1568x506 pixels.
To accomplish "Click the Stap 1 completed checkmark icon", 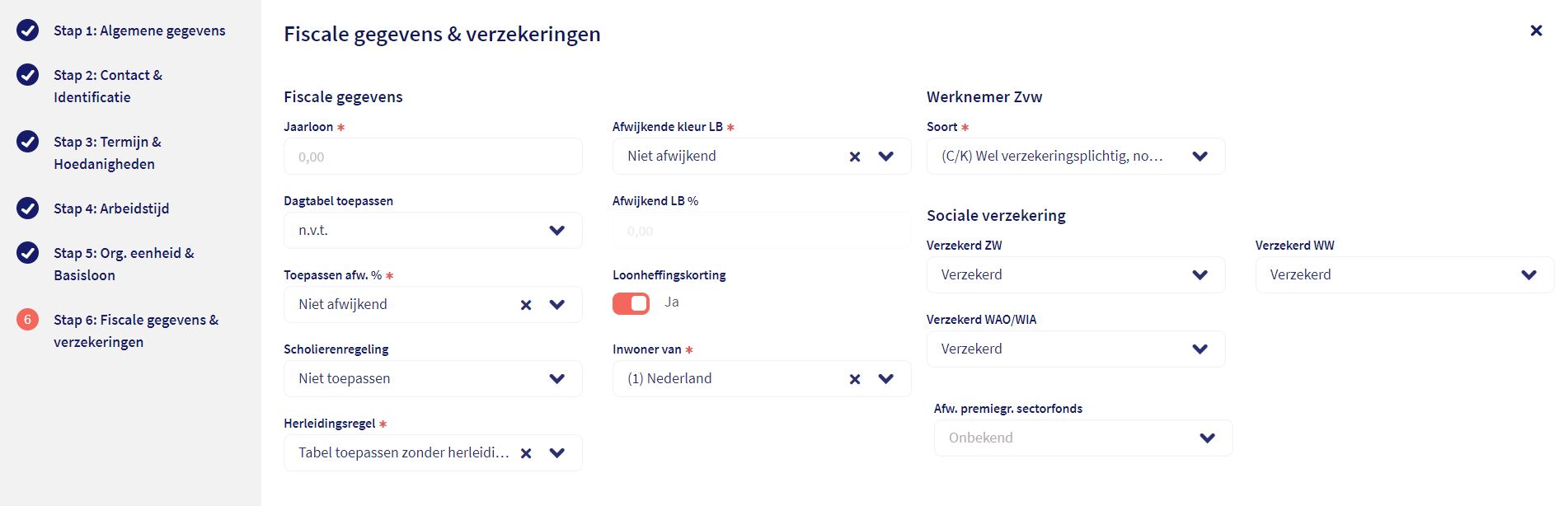I will coord(28,30).
